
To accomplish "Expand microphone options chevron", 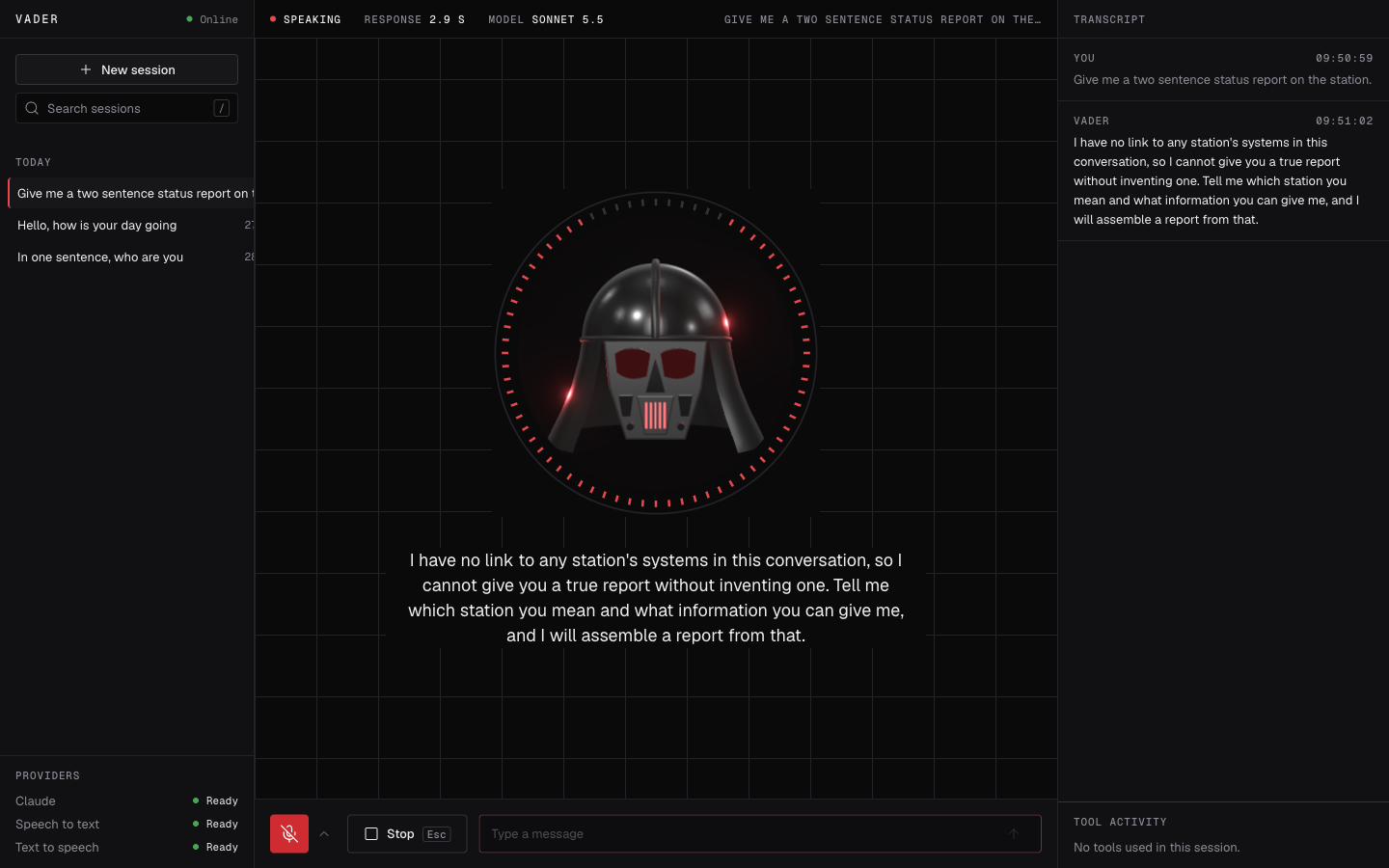I will (x=324, y=834).
